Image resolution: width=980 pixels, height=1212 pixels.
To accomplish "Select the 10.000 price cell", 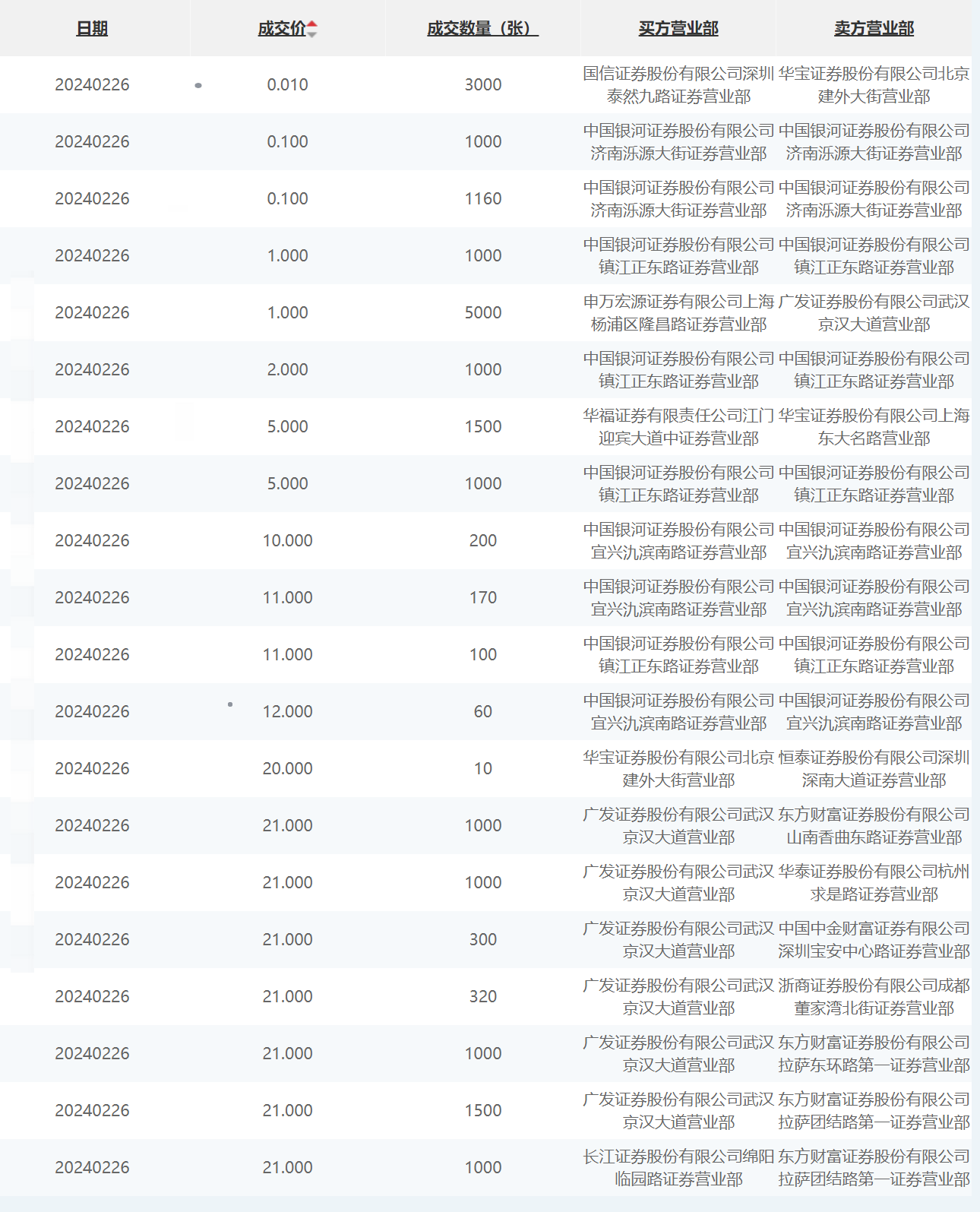I will click(x=288, y=540).
